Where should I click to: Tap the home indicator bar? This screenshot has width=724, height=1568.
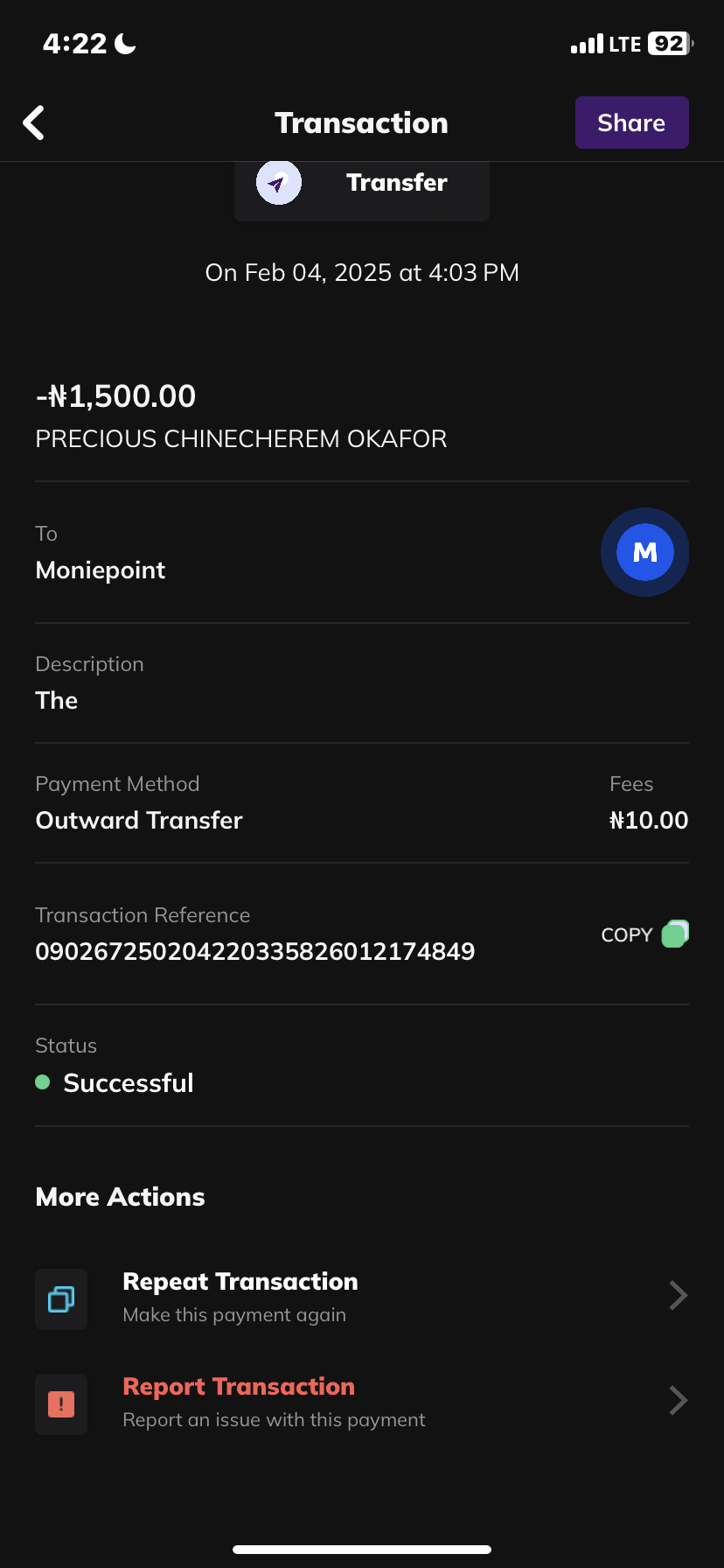(x=362, y=1550)
